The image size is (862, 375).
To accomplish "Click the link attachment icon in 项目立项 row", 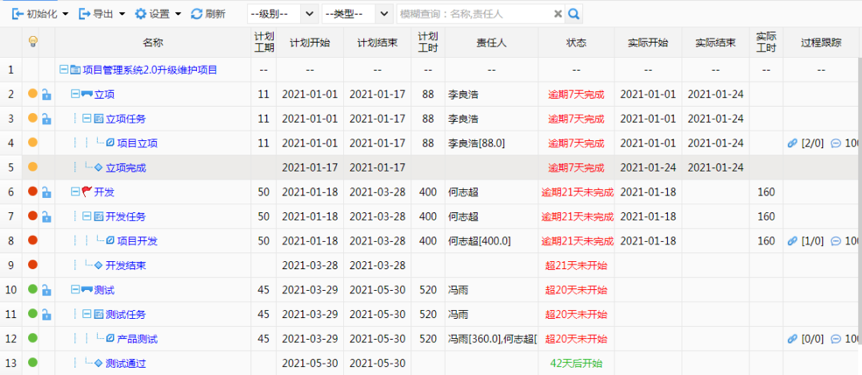I will point(792,143).
